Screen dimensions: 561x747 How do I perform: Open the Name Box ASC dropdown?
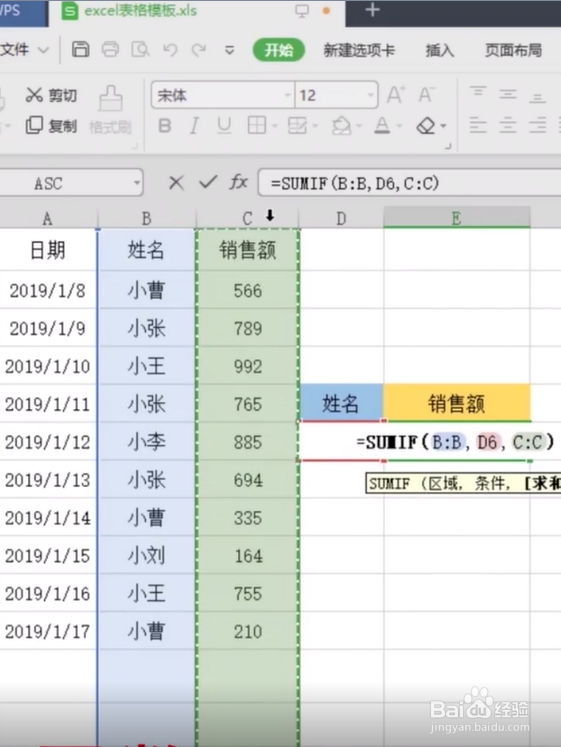(137, 183)
